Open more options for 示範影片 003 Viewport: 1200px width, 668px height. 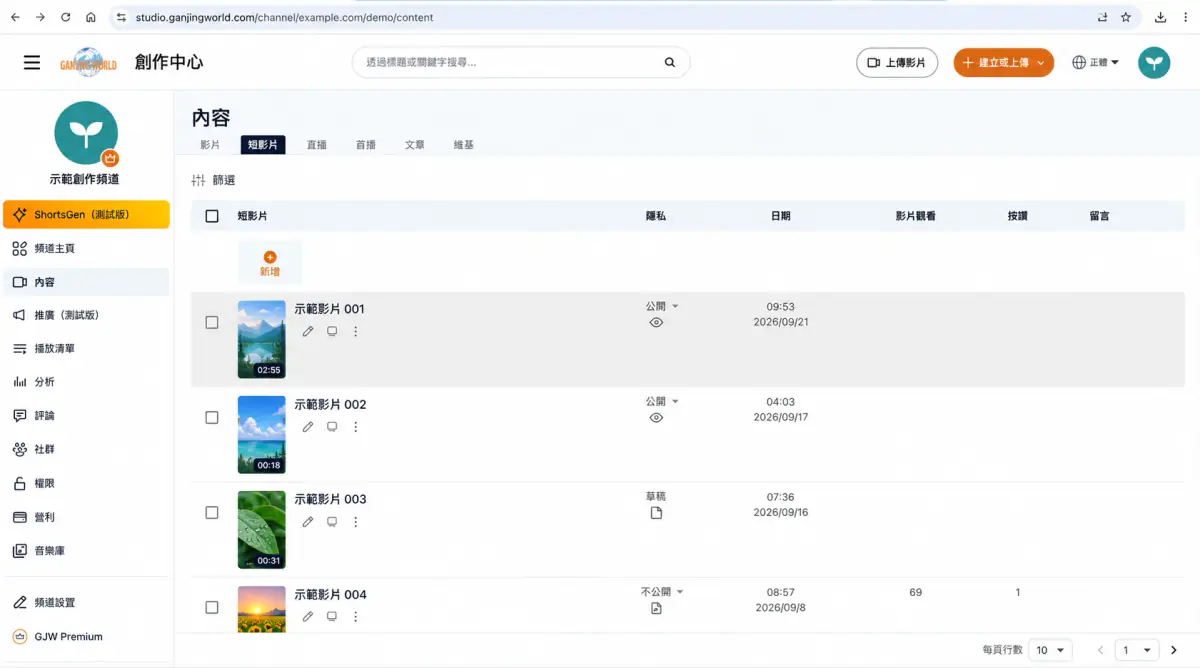pos(356,521)
